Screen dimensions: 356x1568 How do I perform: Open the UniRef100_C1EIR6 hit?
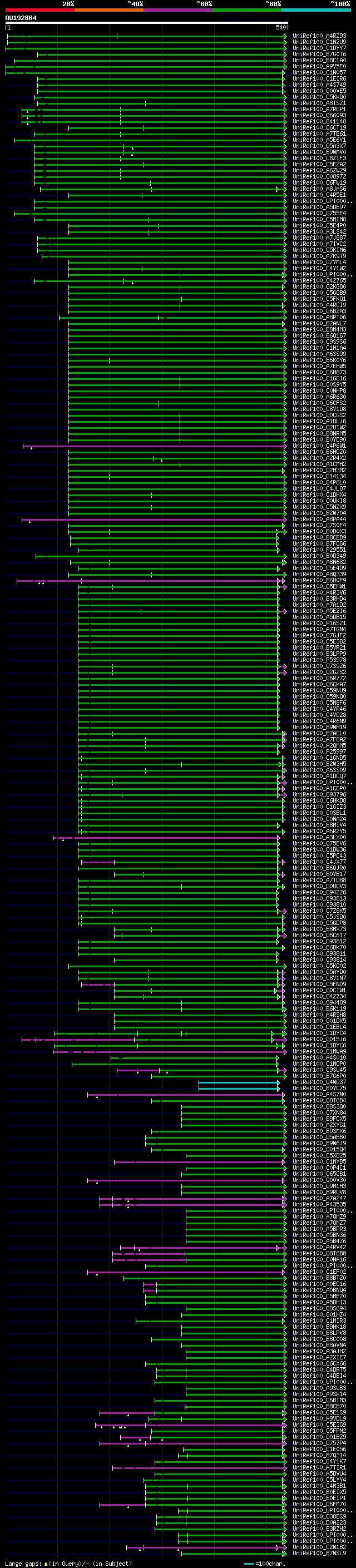click(319, 78)
